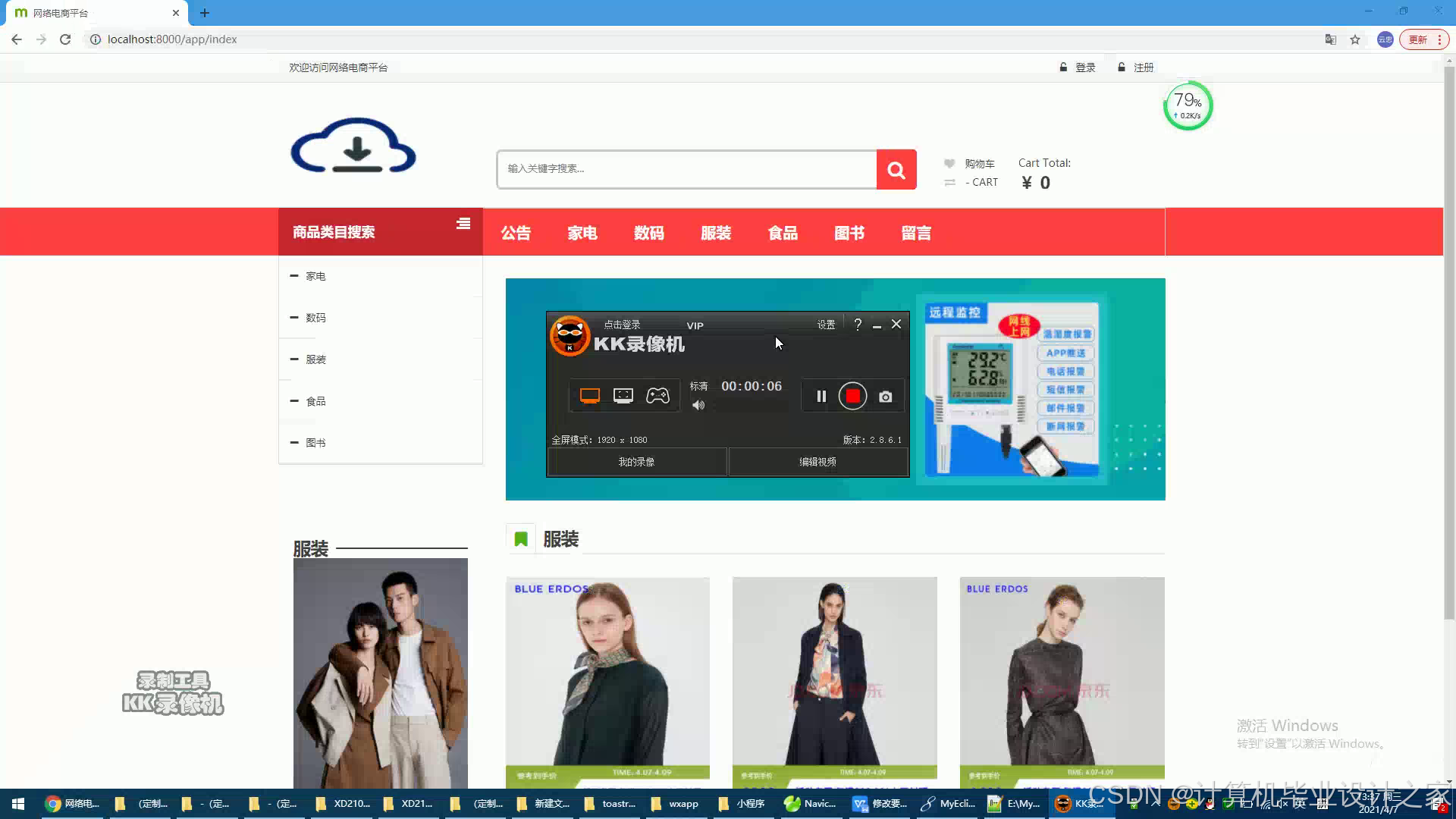1456x819 pixels.
Task: Mute the speaker icon in KK recorder
Action: point(698,405)
